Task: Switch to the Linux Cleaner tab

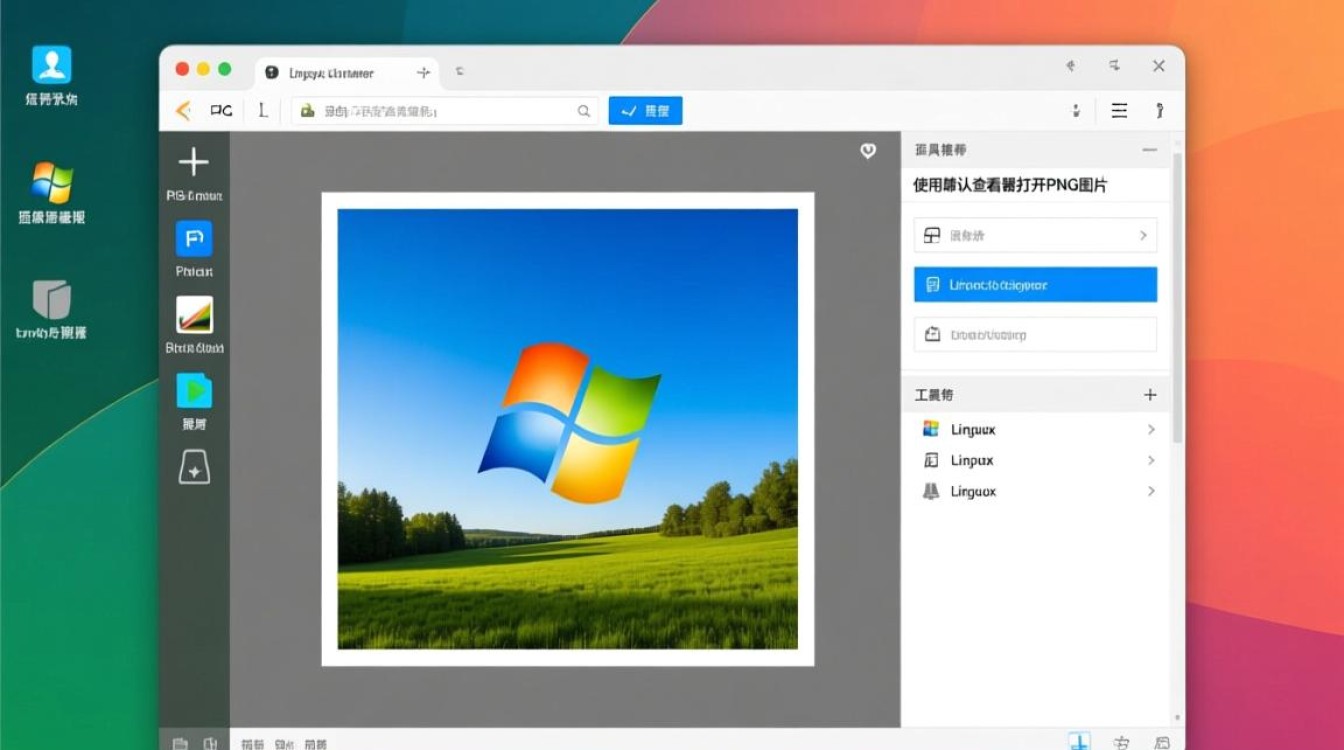Action: (330, 71)
